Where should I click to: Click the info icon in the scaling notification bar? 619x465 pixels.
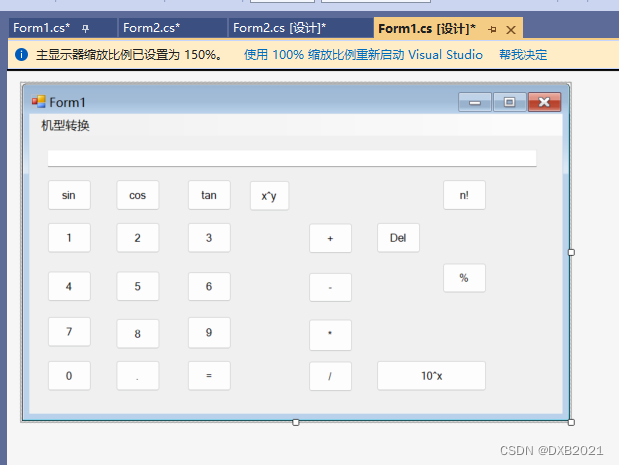pos(21,54)
